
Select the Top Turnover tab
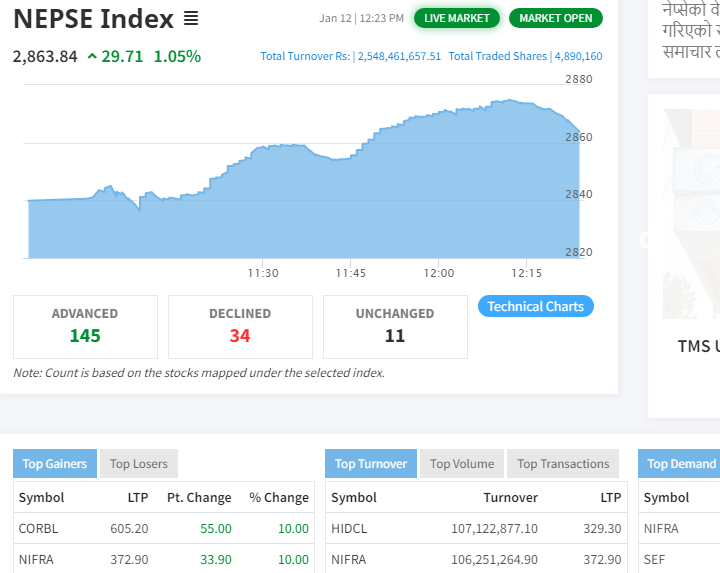coord(371,464)
